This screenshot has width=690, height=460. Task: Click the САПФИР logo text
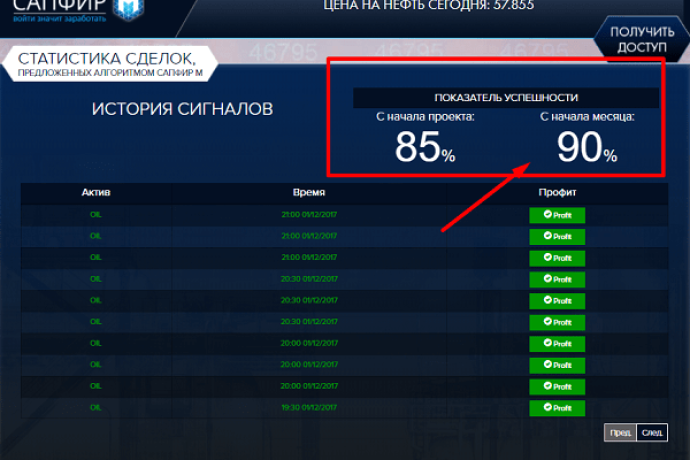59,6
